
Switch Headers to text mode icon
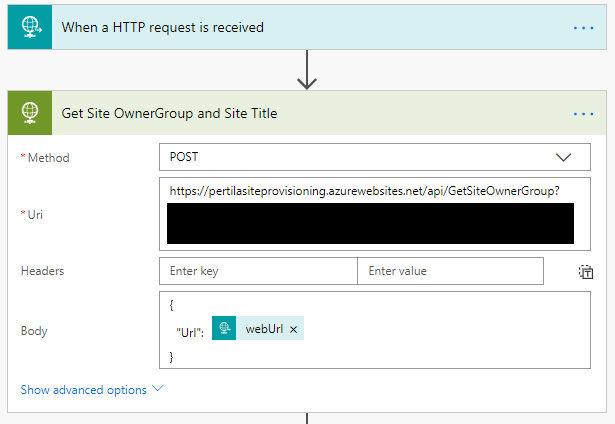pos(586,271)
